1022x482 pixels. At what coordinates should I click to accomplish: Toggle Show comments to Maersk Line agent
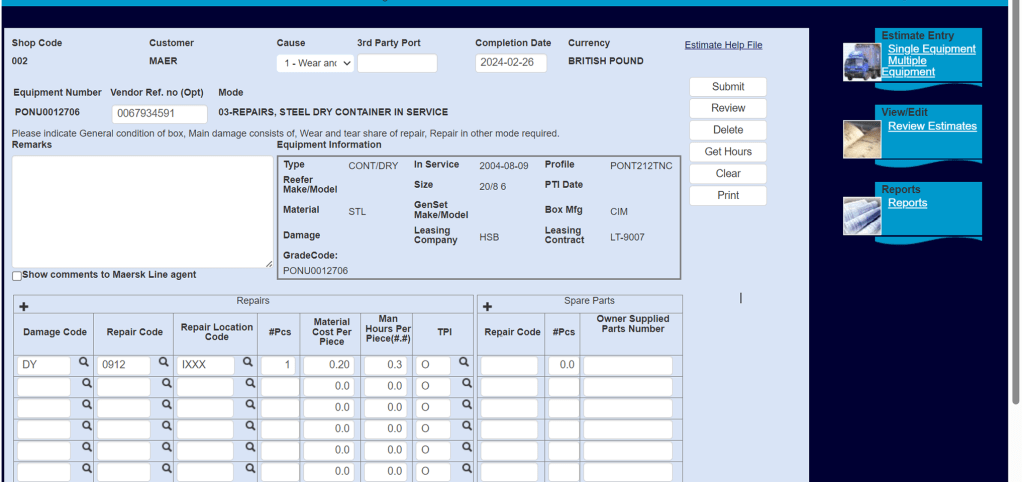point(17,276)
